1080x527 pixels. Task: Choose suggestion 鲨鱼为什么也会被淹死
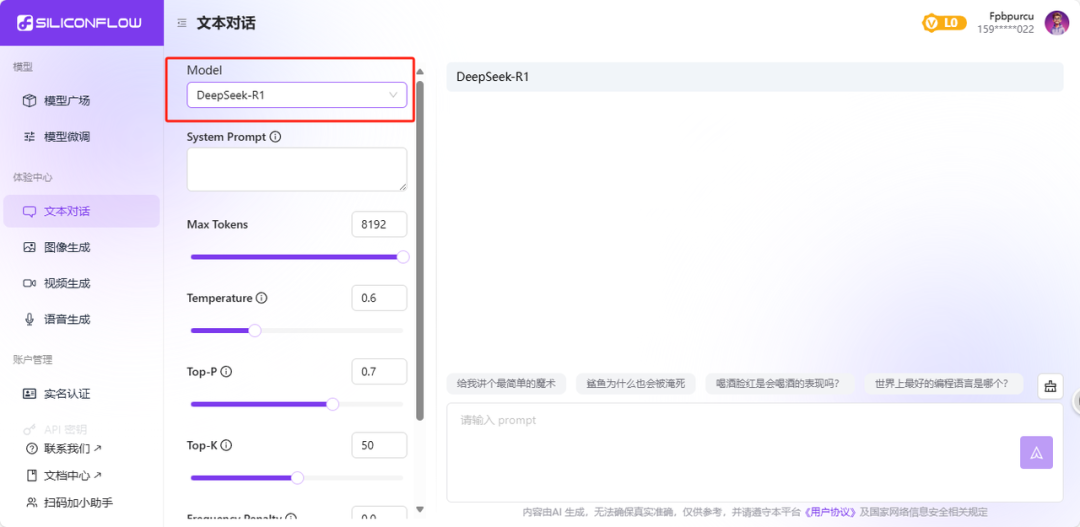636,384
